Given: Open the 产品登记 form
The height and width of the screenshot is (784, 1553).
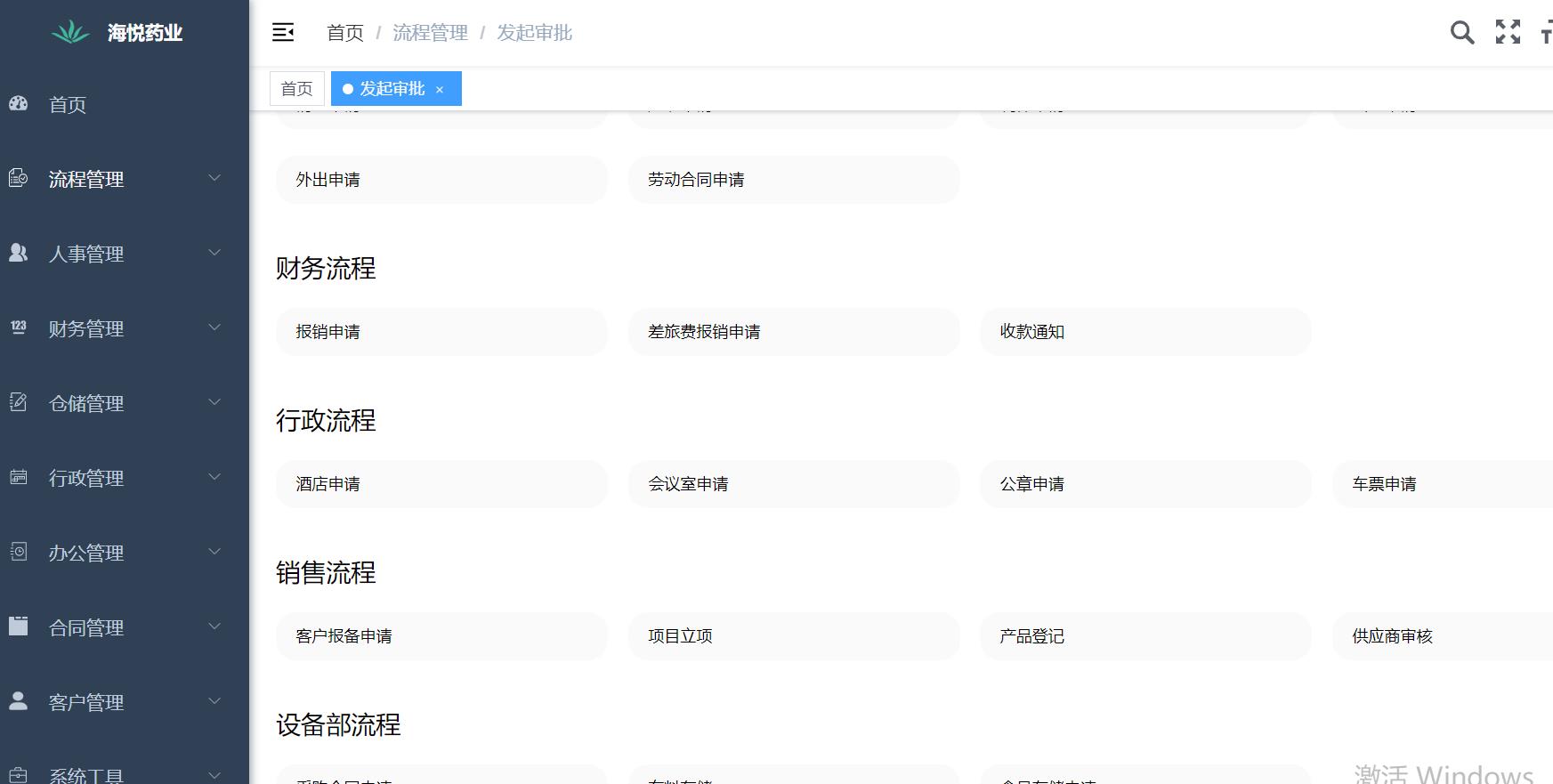Looking at the screenshot, I should coord(1145,636).
